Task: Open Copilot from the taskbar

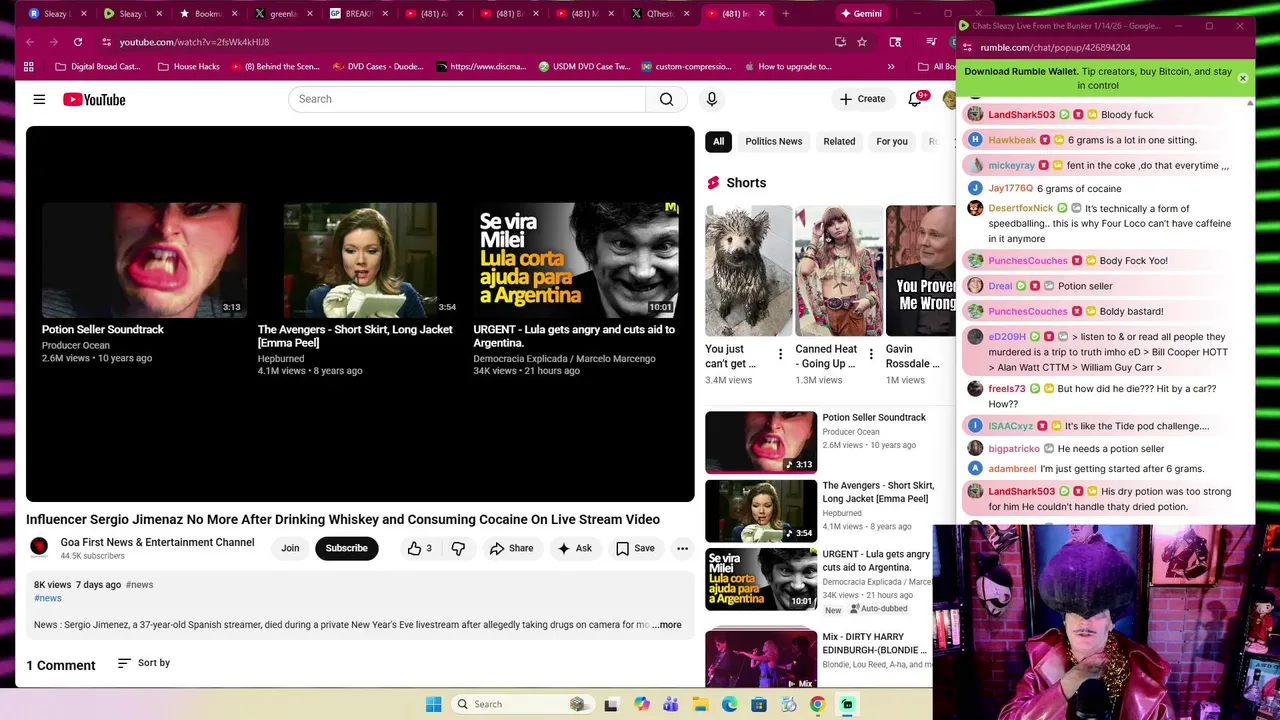Action: pos(642,704)
